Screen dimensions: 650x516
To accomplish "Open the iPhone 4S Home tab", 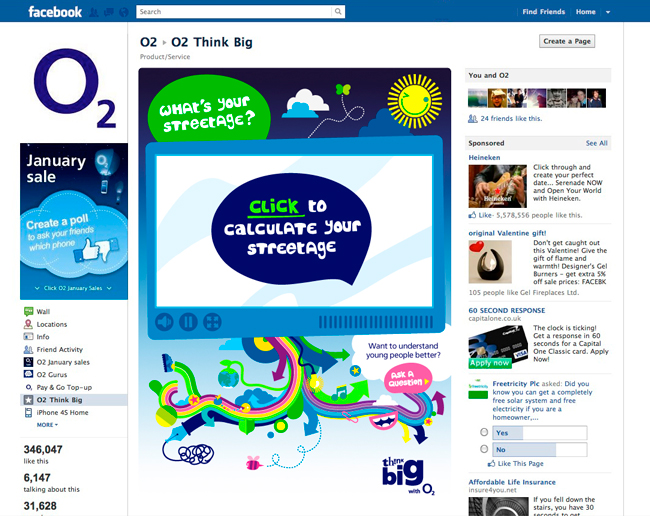I will (x=62, y=412).
